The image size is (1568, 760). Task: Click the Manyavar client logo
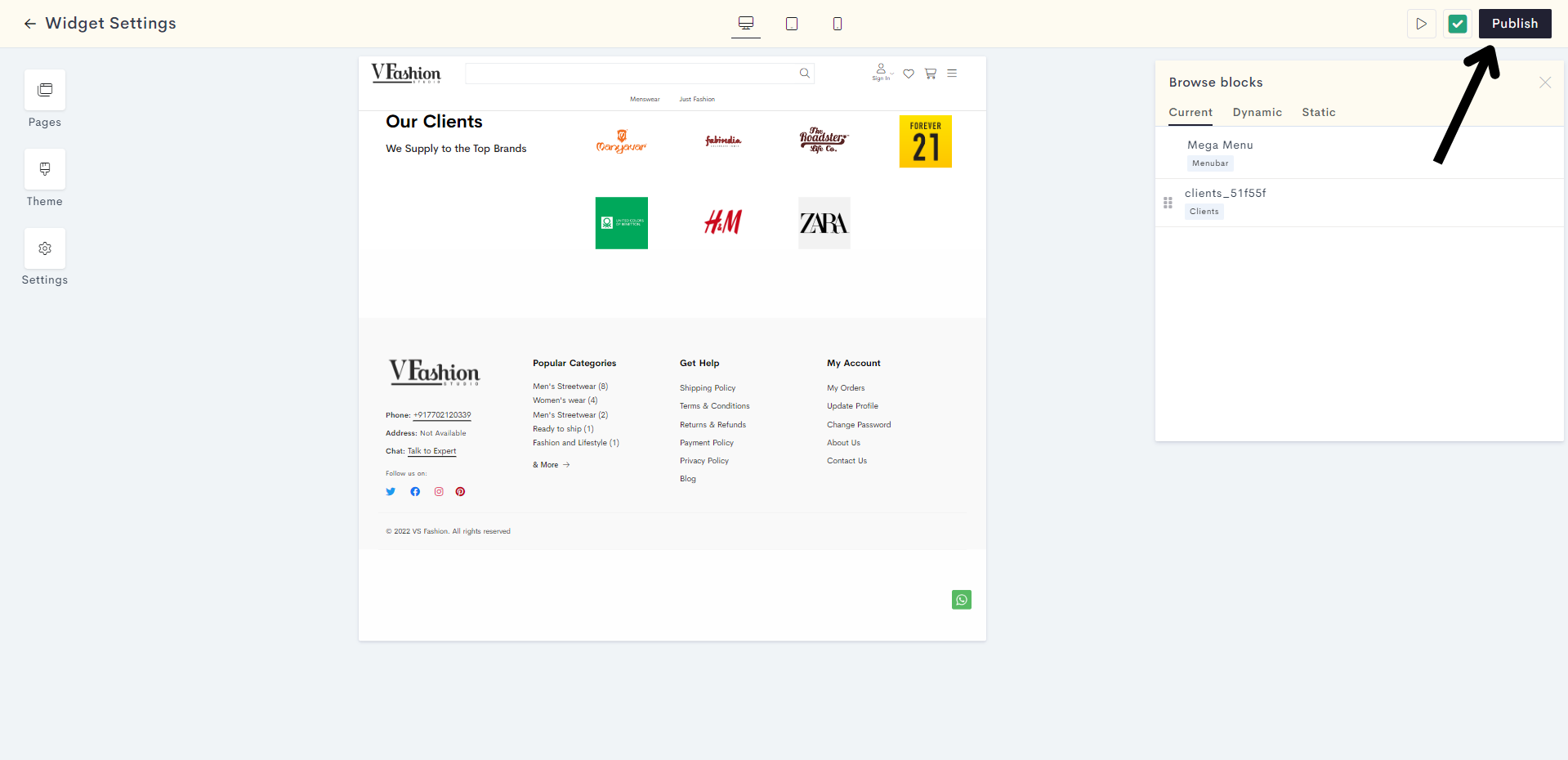pyautogui.click(x=622, y=141)
